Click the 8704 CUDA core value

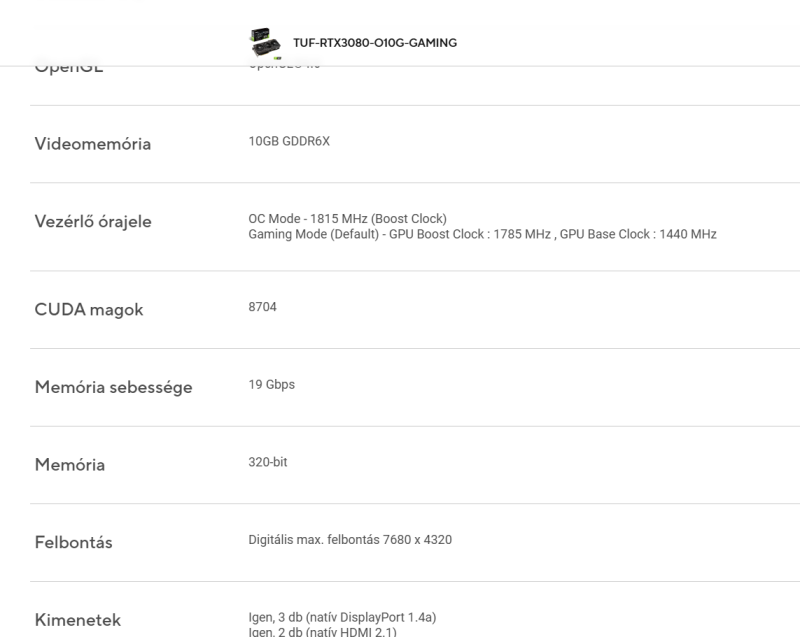[x=262, y=307]
